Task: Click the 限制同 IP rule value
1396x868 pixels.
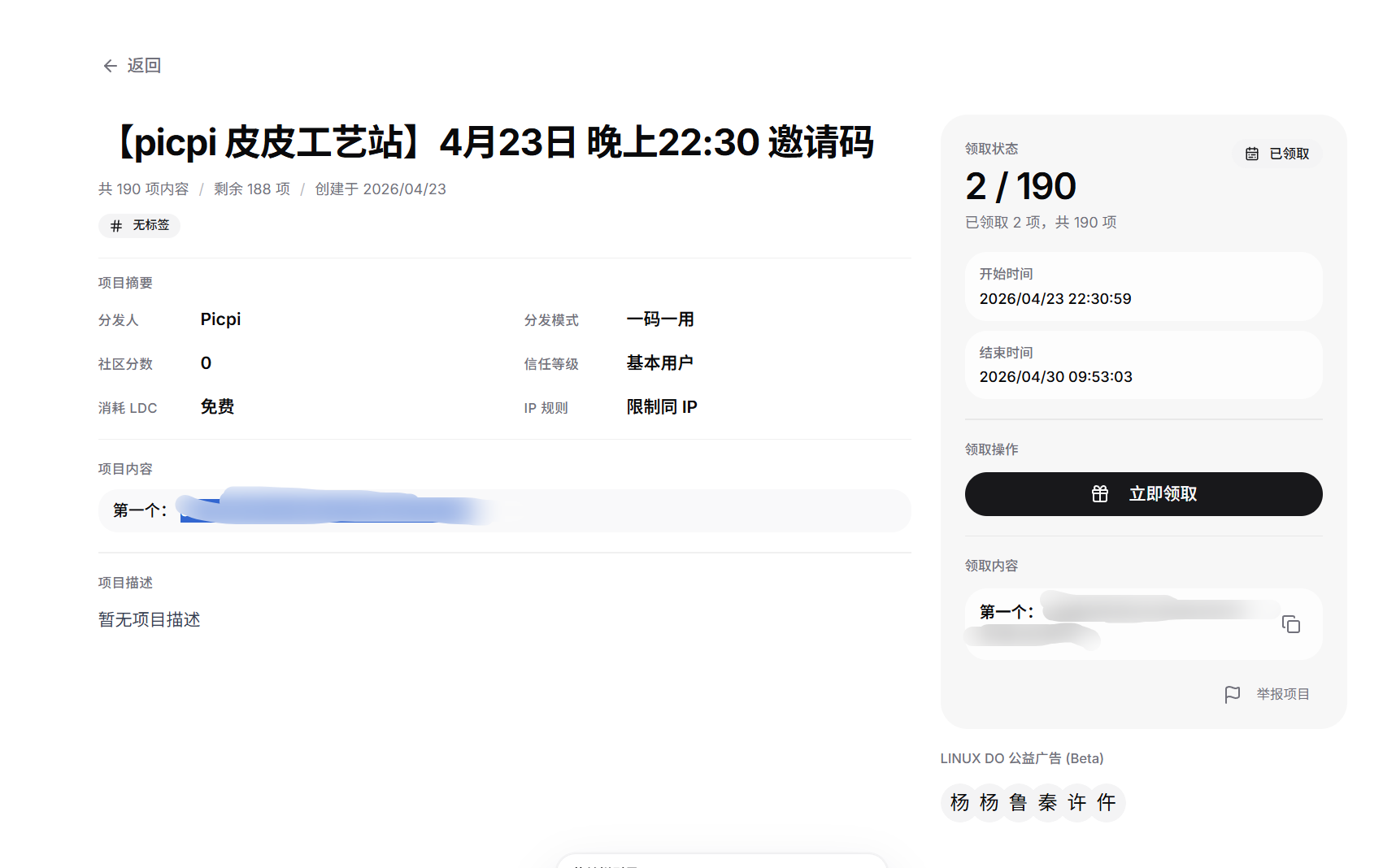Action: pos(662,407)
